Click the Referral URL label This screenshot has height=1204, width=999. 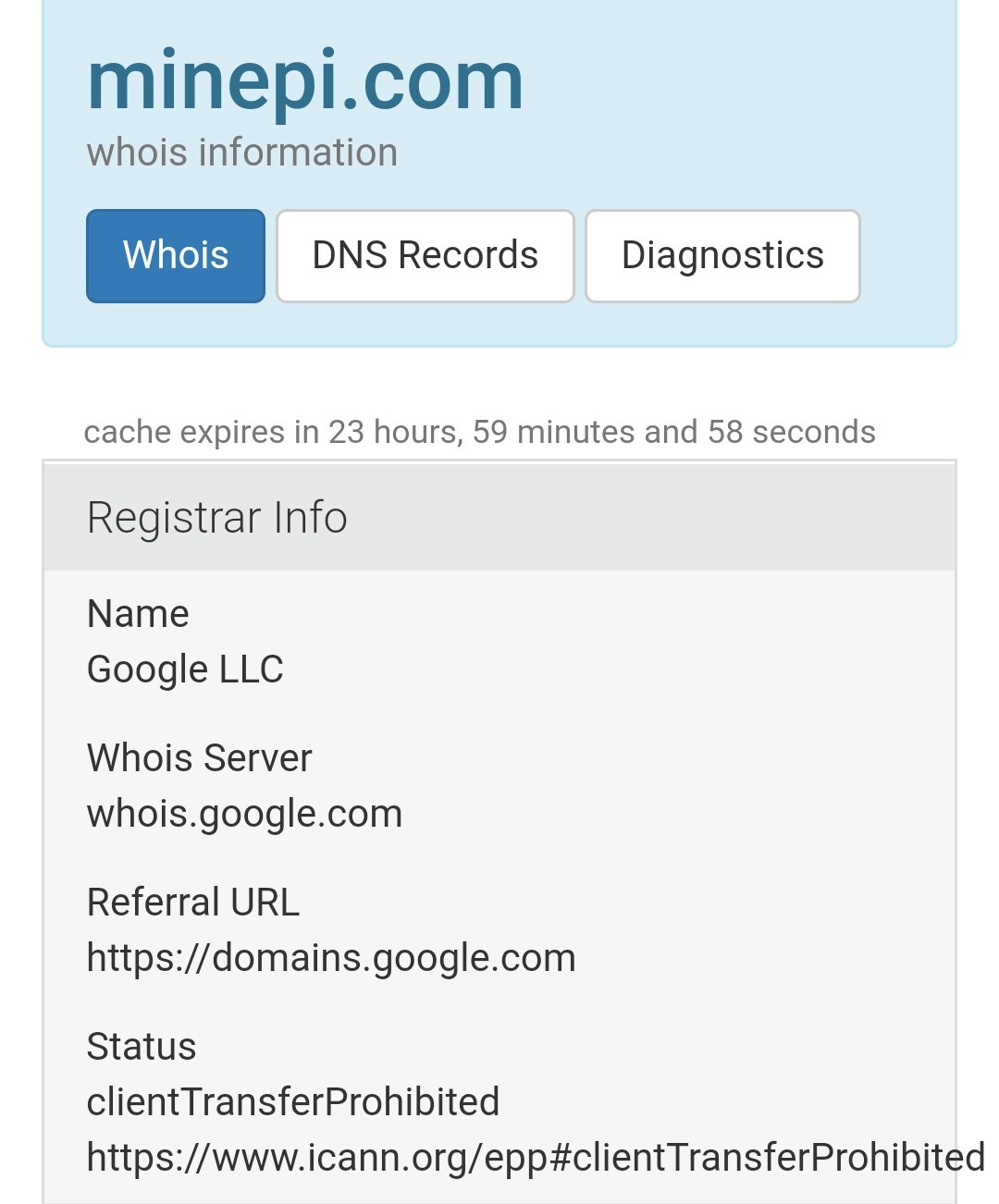click(x=193, y=903)
